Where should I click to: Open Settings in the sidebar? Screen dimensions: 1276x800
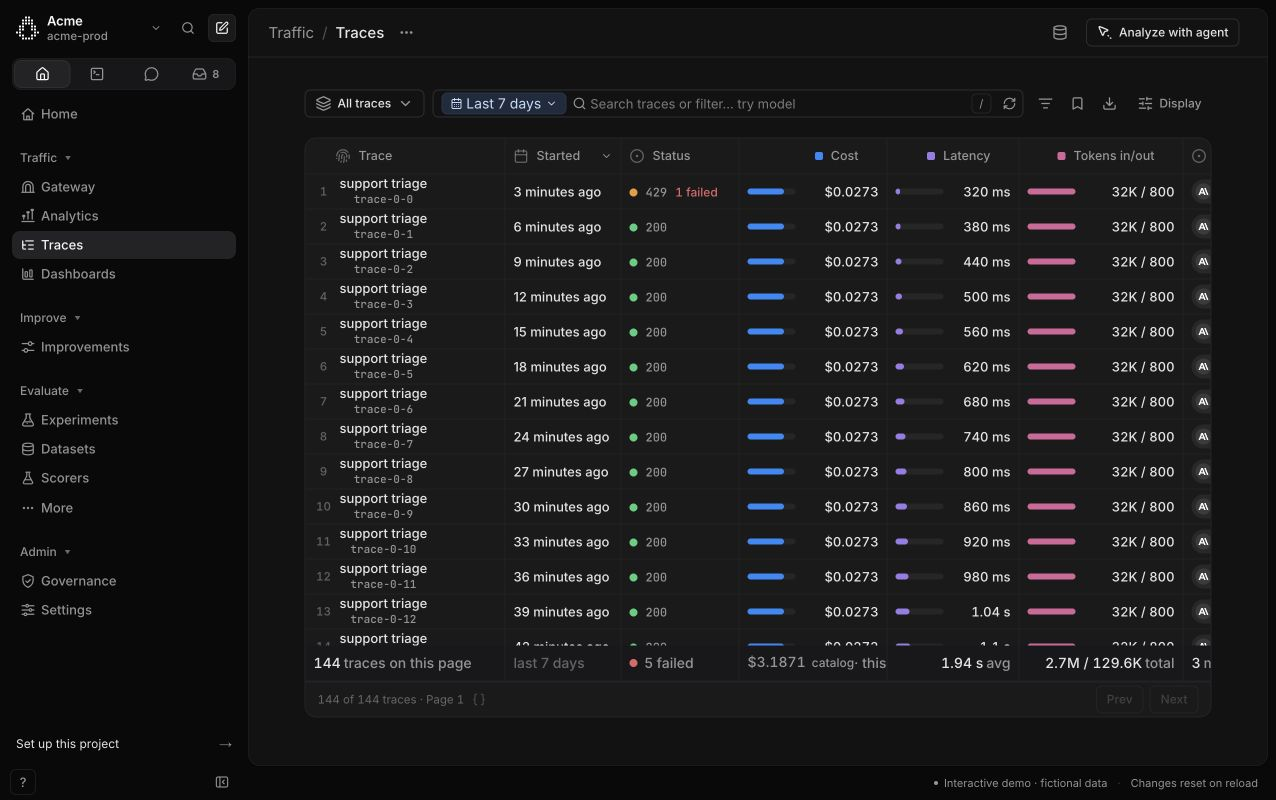click(x=124, y=610)
